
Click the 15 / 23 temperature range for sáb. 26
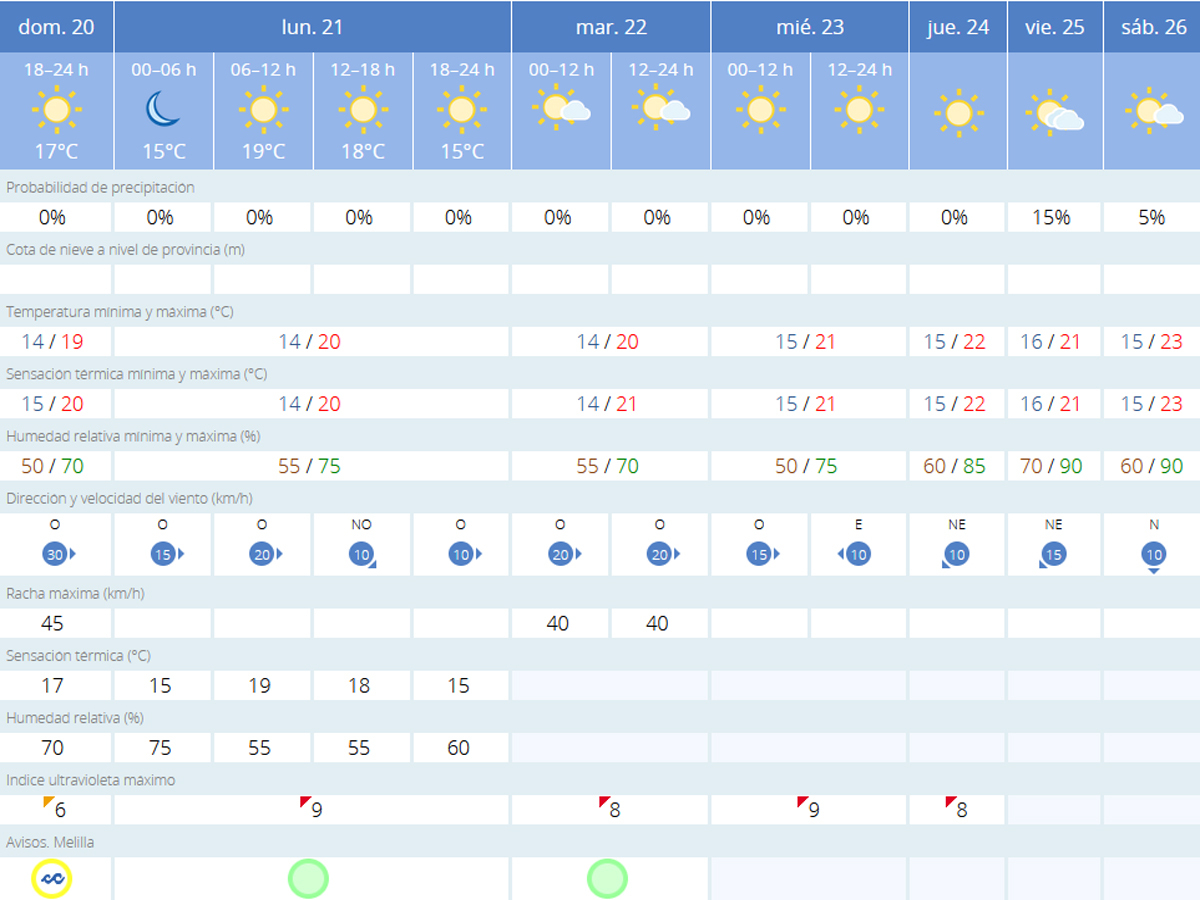tap(1152, 342)
